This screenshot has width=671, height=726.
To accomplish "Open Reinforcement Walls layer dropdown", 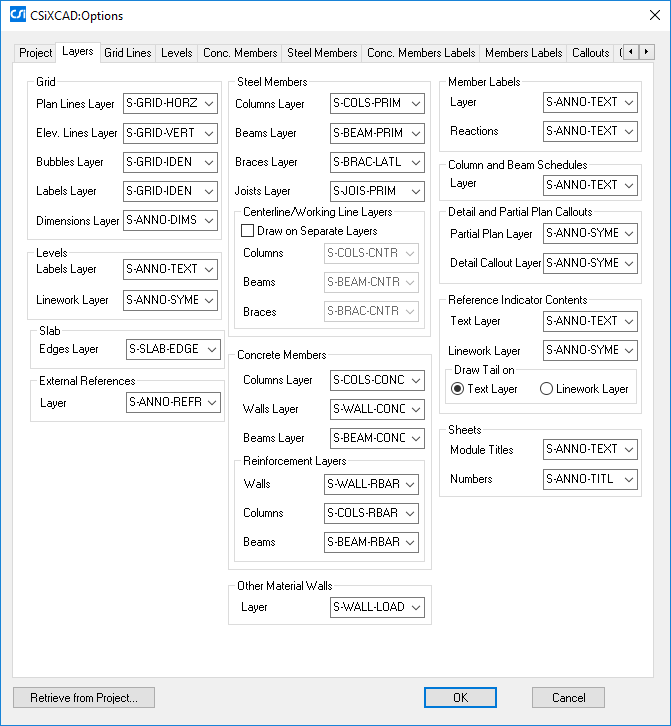I will point(371,484).
